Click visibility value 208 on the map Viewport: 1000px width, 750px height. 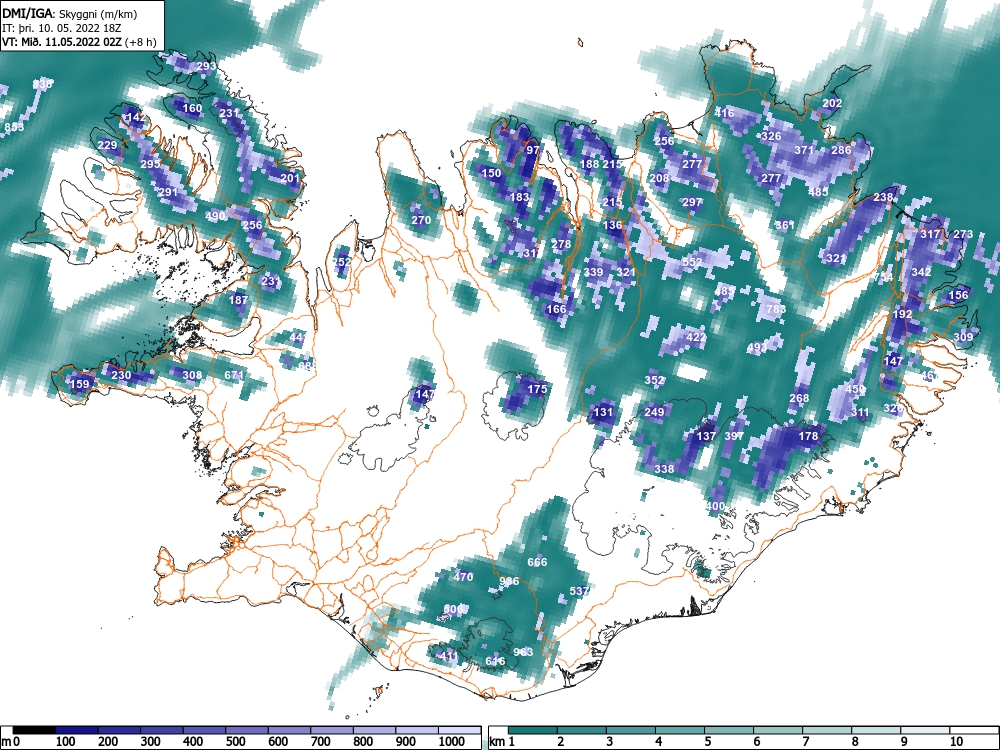(x=659, y=179)
